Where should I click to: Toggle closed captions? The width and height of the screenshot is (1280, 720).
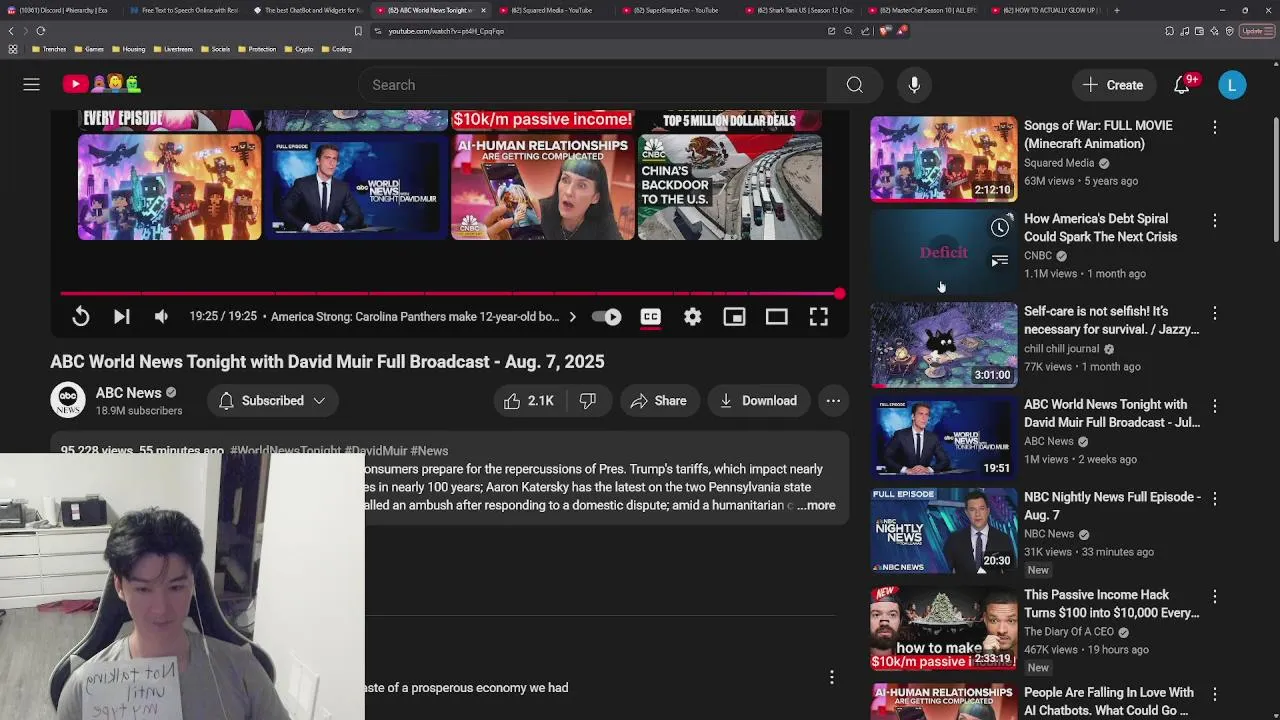pyautogui.click(x=650, y=317)
